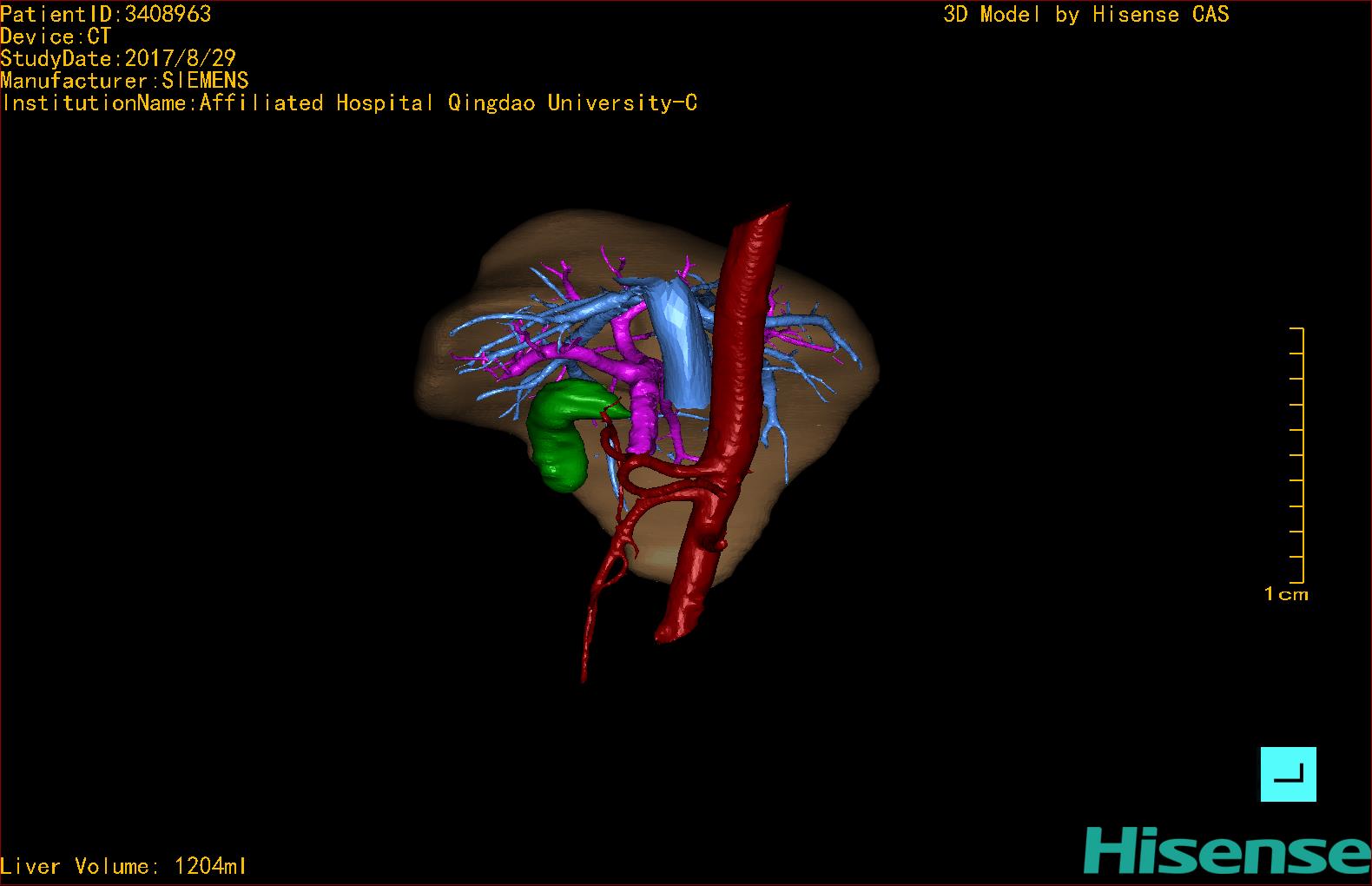Click the cyan corner icon button
The width and height of the screenshot is (1372, 886).
tap(1288, 774)
